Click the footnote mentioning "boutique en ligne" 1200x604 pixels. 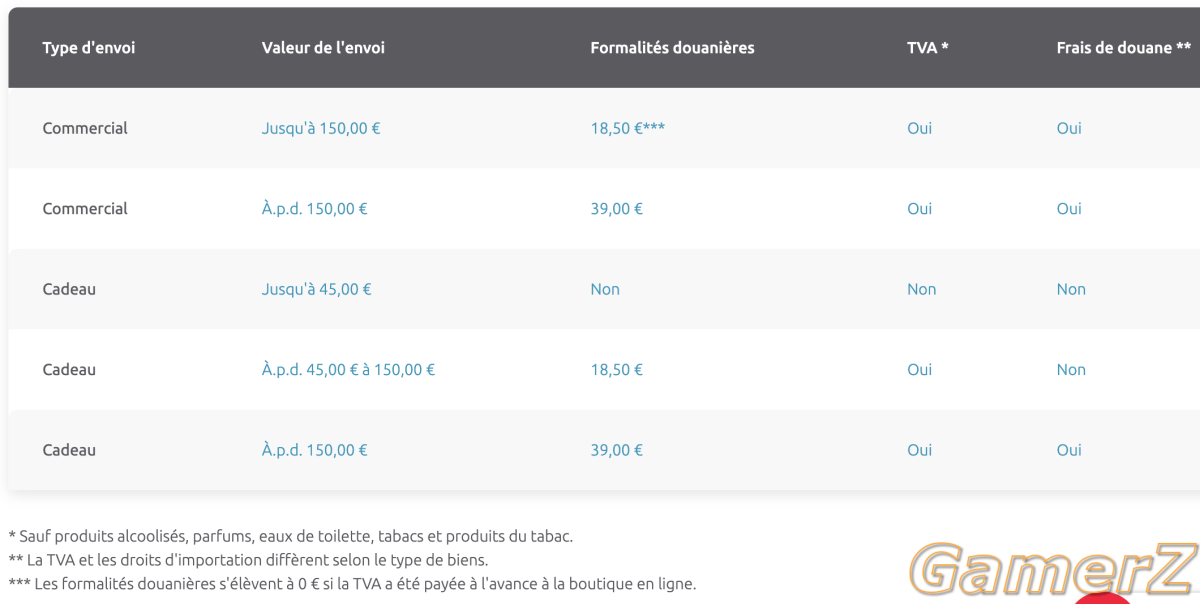[x=352, y=583]
